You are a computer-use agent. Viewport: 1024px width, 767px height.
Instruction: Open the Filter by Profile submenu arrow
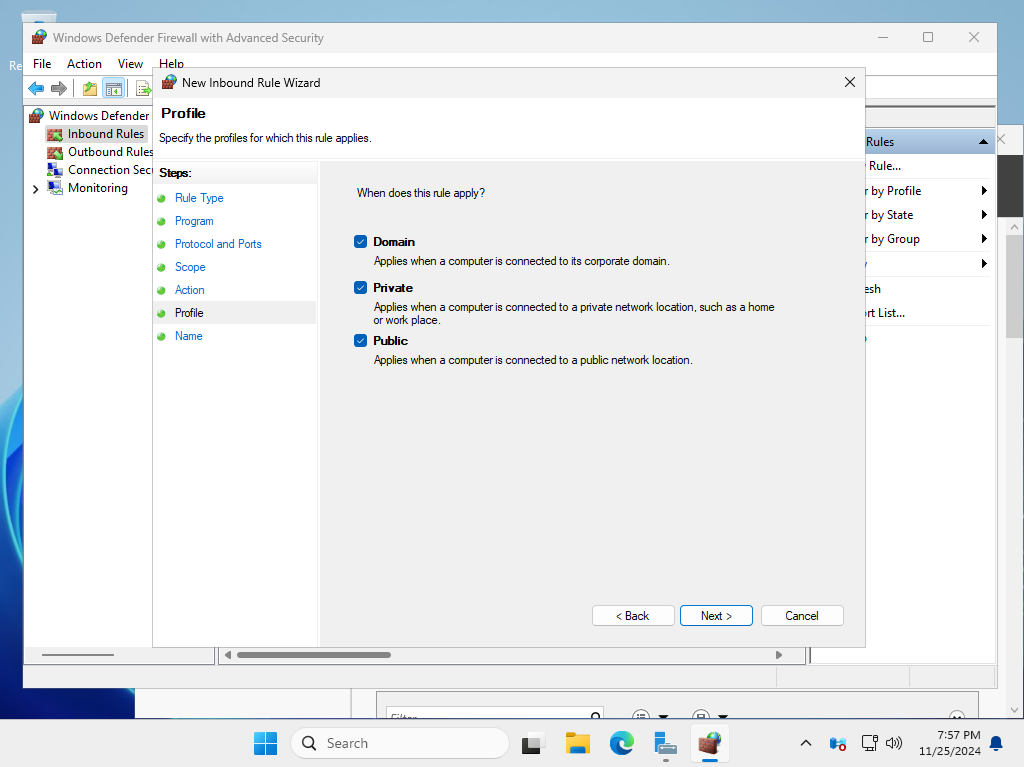(x=983, y=190)
